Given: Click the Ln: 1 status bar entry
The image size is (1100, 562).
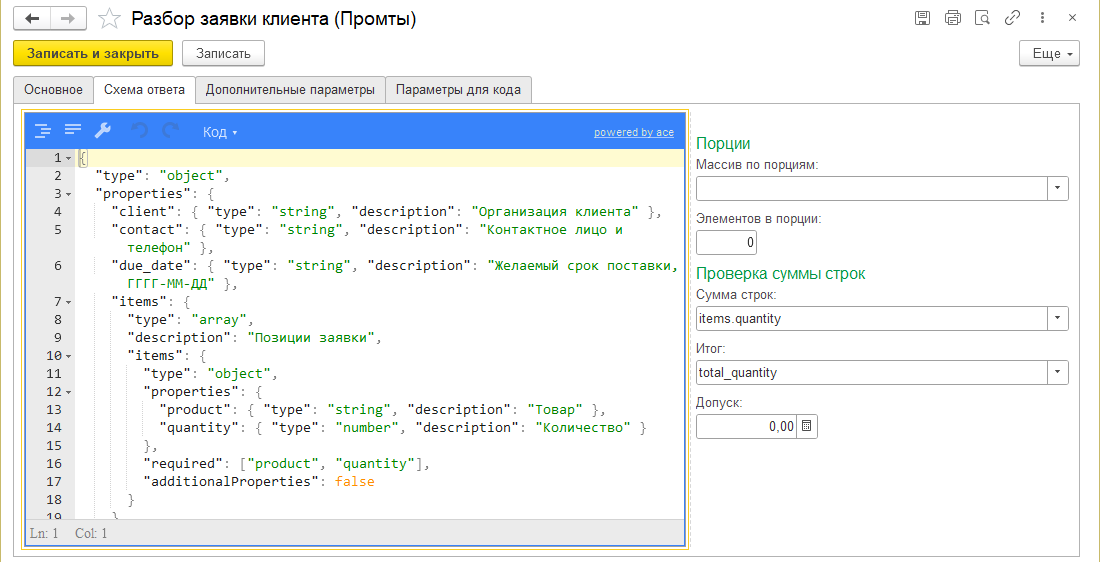Looking at the screenshot, I should pyautogui.click(x=44, y=533).
